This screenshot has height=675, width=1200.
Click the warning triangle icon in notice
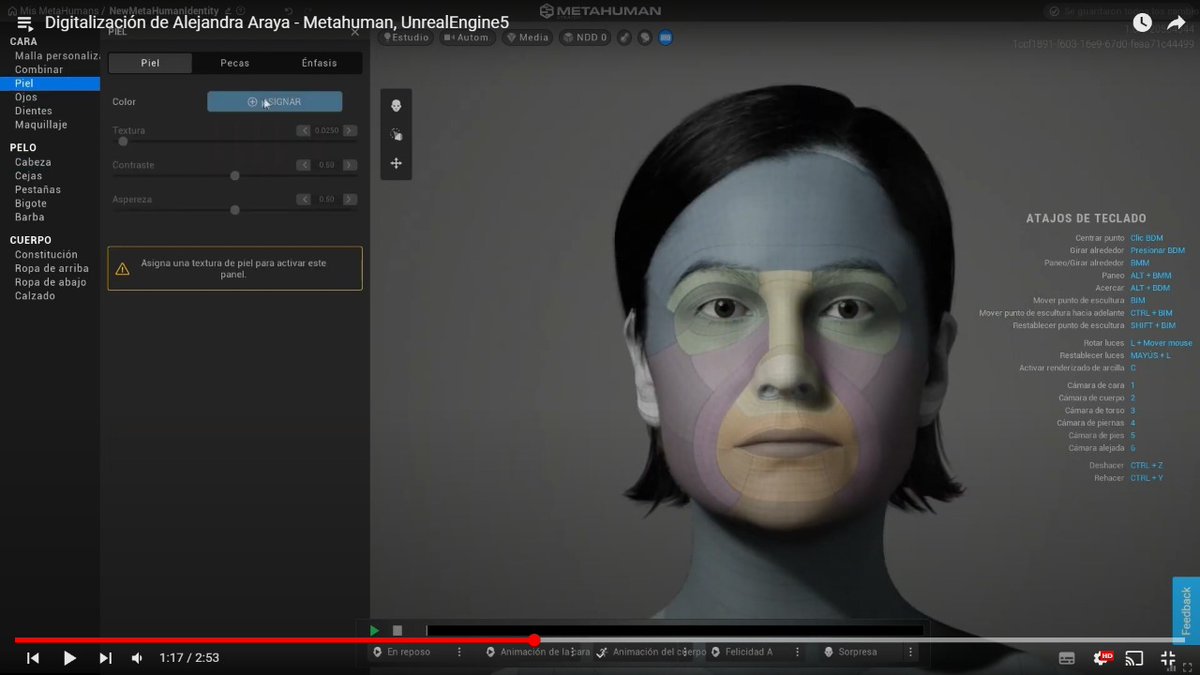[x=122, y=269]
